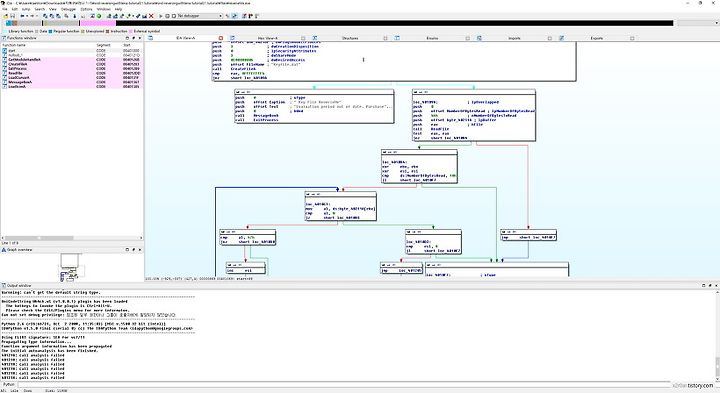Close the Imports tab
This screenshot has height=393, width=720.
[550, 38]
